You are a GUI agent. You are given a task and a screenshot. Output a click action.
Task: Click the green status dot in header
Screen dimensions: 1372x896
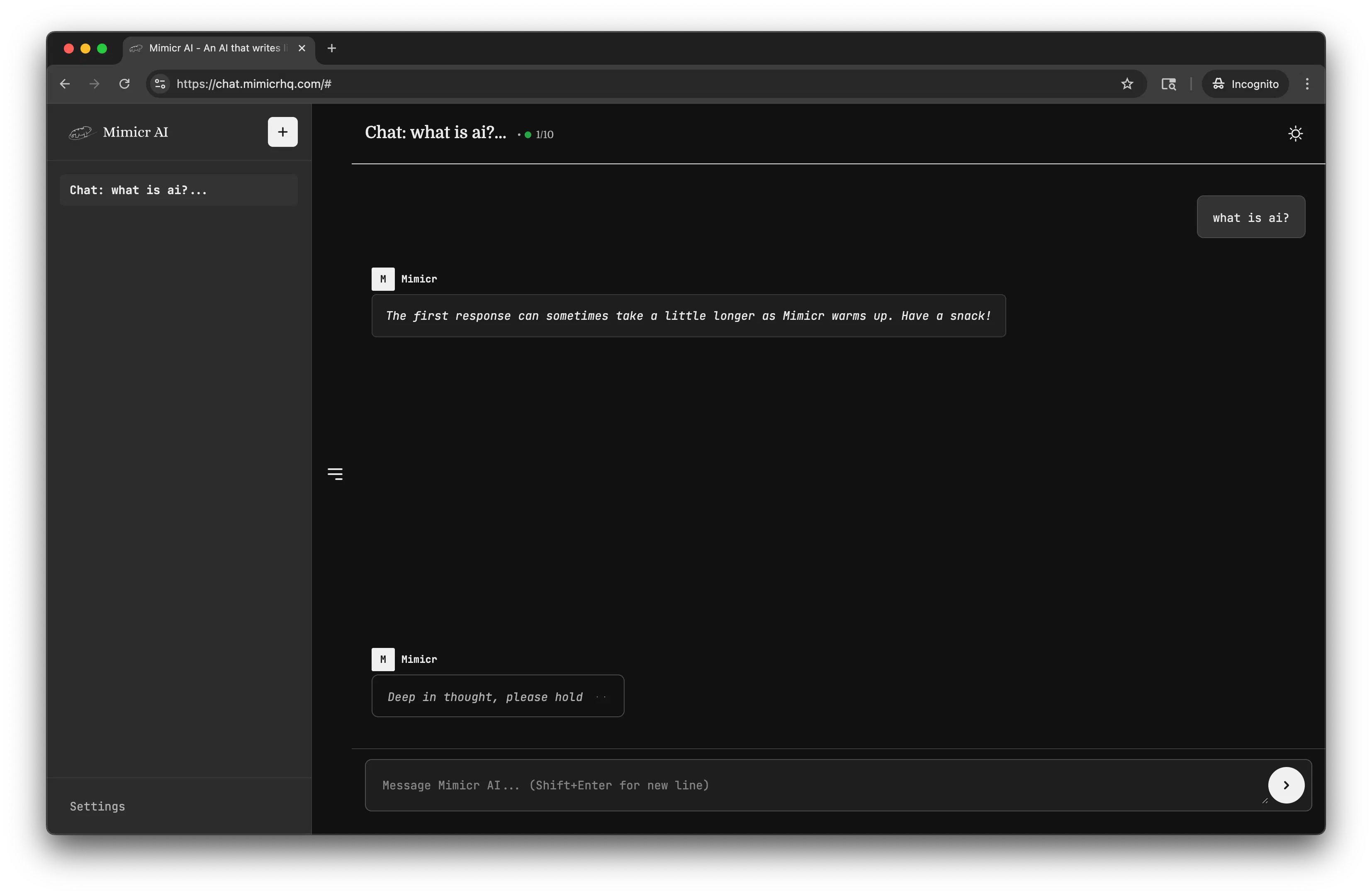(x=528, y=135)
